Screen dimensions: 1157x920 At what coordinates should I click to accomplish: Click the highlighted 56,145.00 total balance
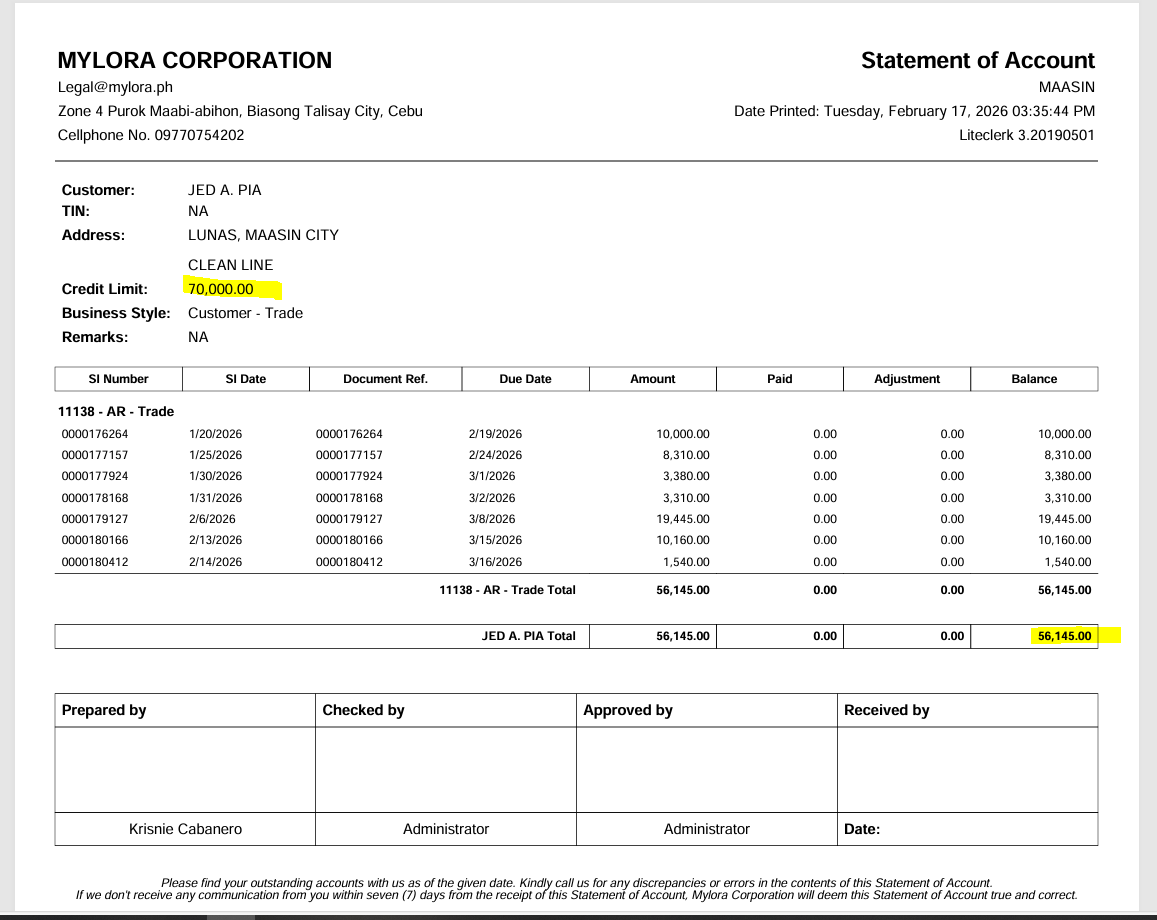click(1064, 636)
